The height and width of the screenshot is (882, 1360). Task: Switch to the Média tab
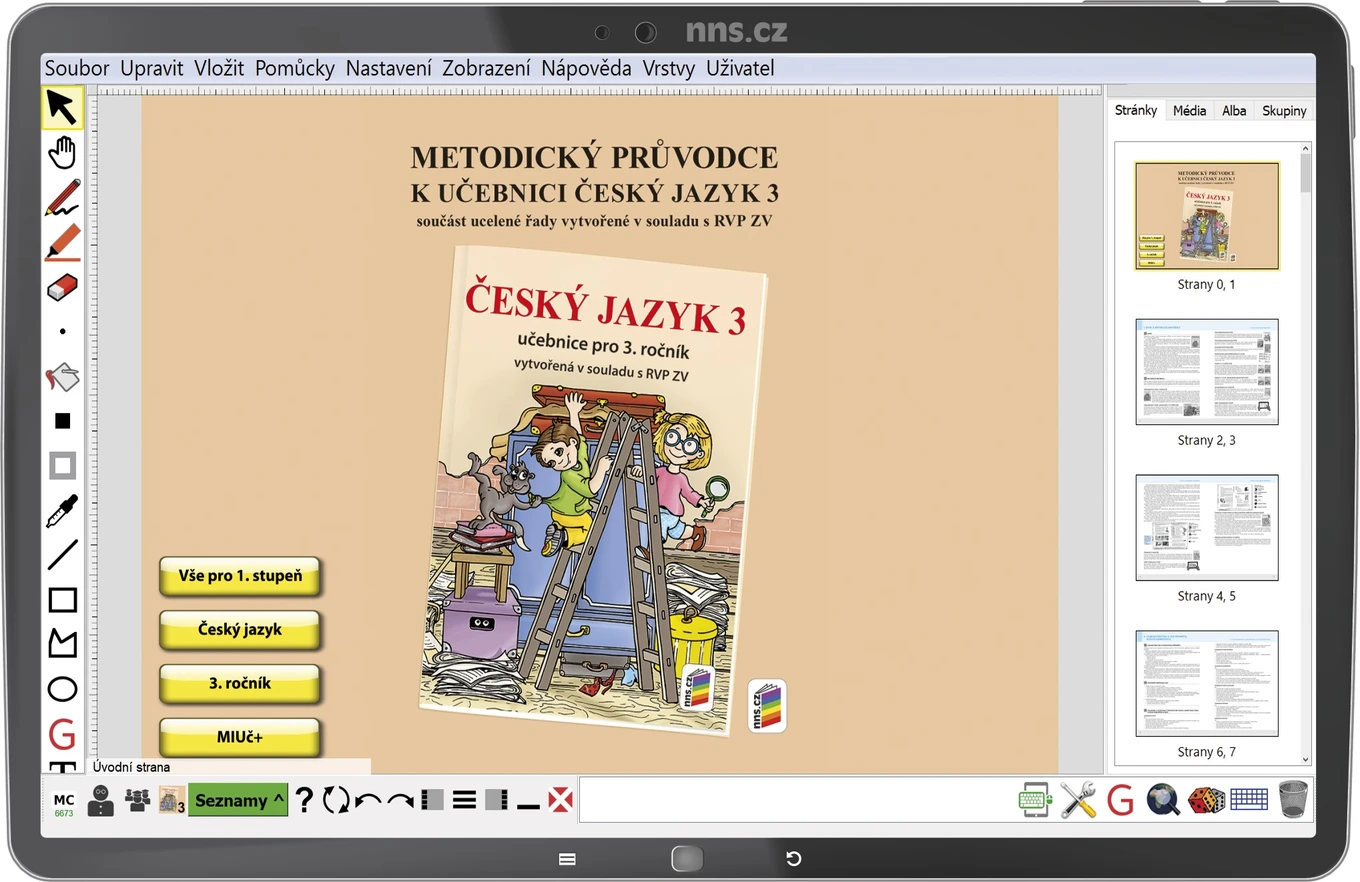[x=1189, y=111]
